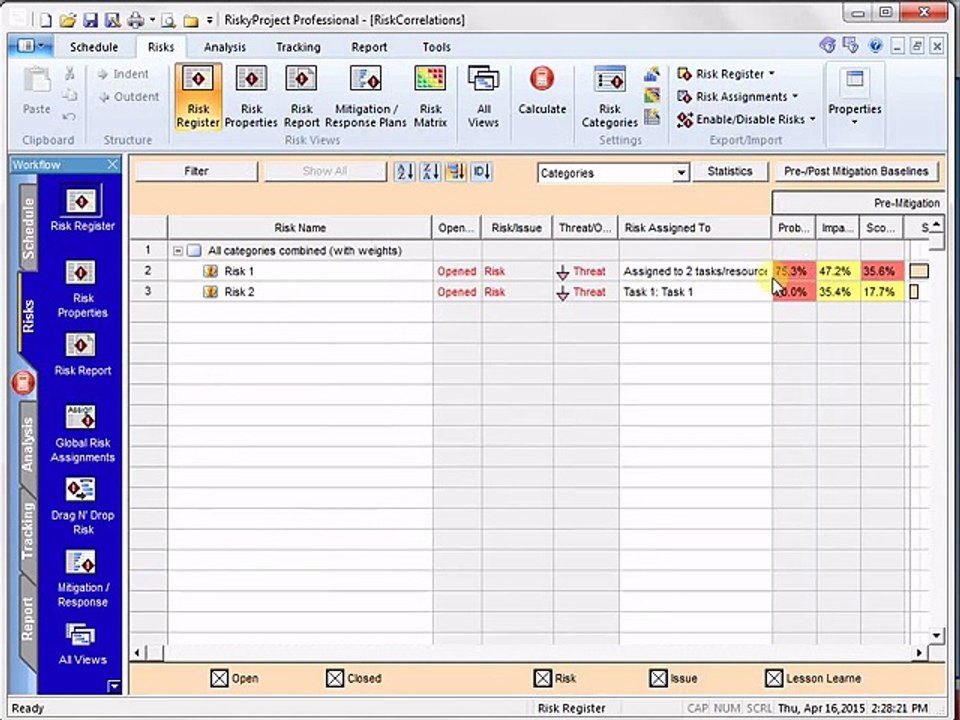Click the help question mark icon
960x720 pixels.
(x=876, y=45)
